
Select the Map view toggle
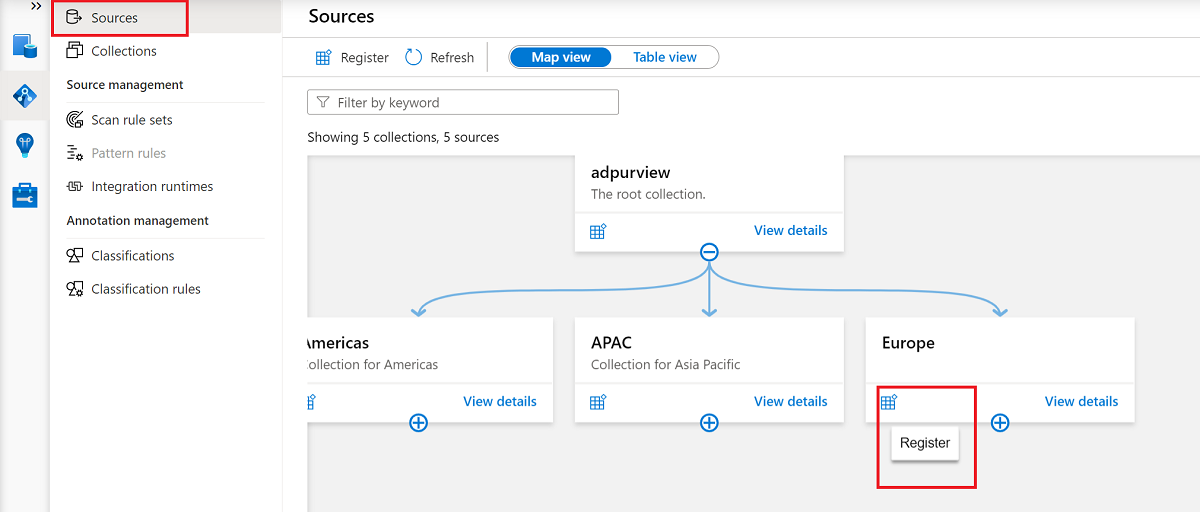click(561, 57)
